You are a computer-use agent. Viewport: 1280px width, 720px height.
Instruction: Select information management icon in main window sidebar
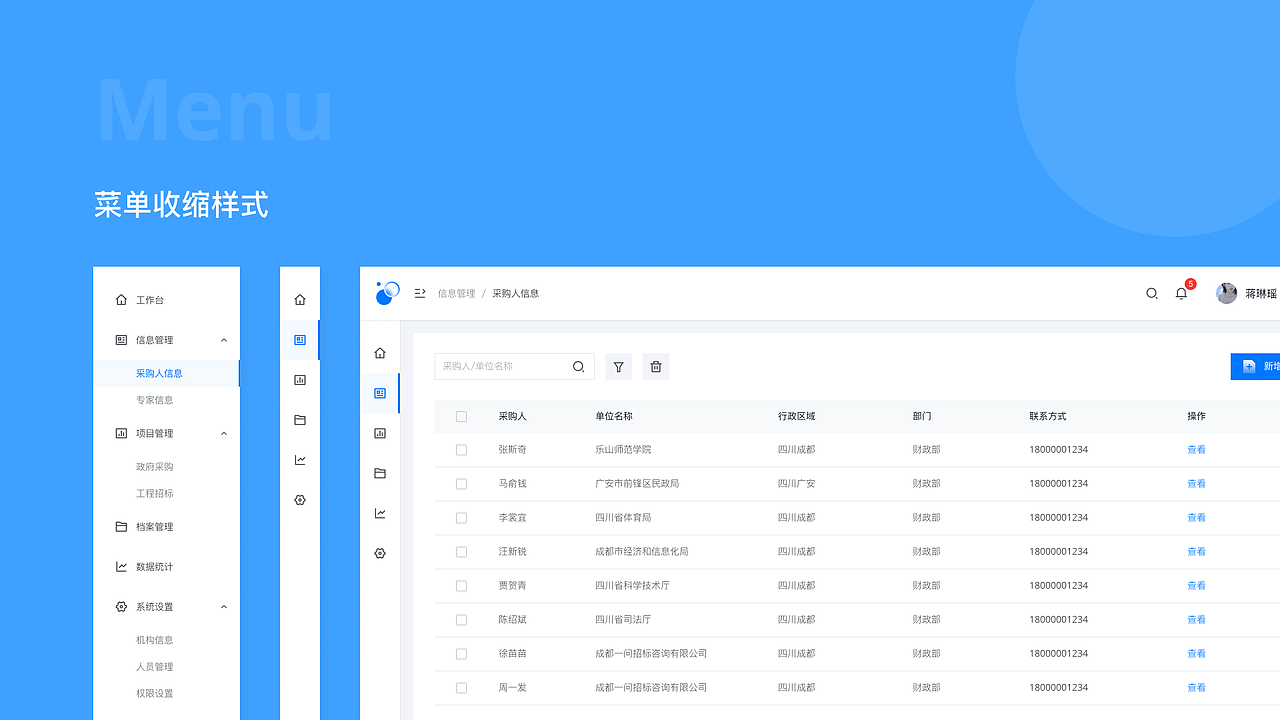380,393
